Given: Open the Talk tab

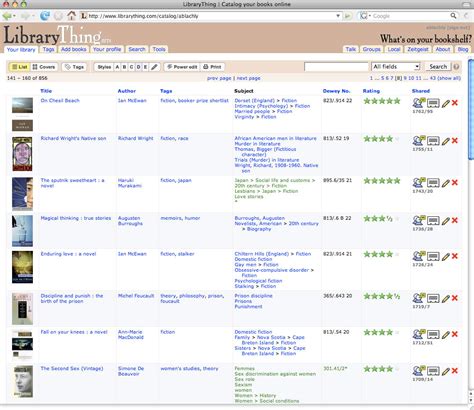Looking at the screenshot, I should [351, 49].
